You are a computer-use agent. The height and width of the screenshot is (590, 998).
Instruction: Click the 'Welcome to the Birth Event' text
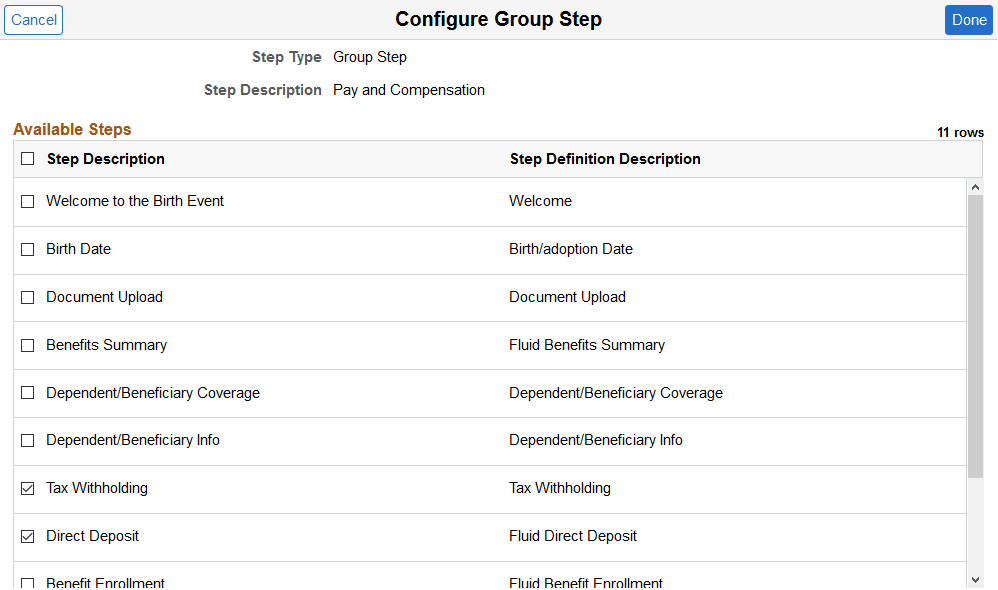click(135, 201)
